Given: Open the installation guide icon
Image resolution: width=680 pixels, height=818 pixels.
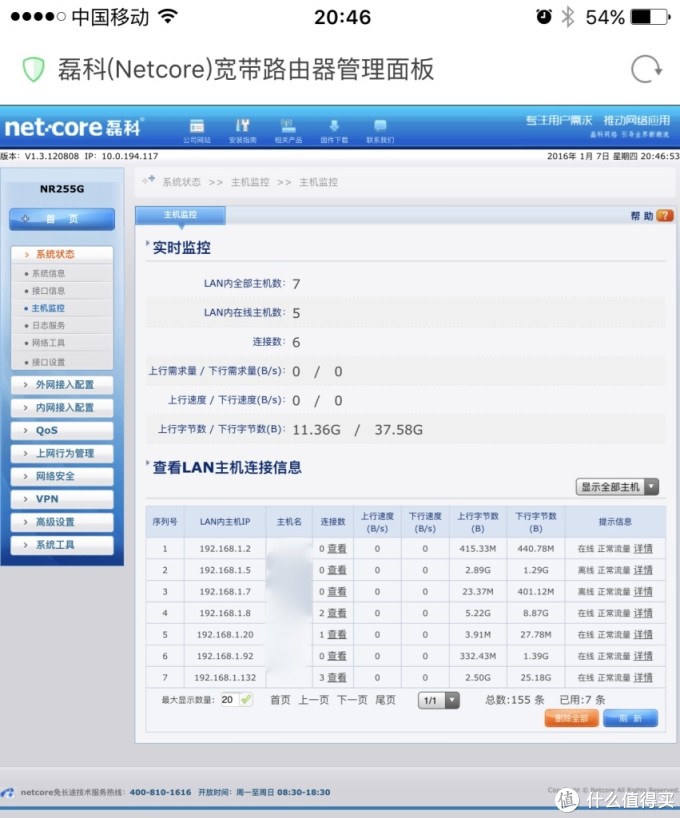Looking at the screenshot, I should click(x=243, y=131).
